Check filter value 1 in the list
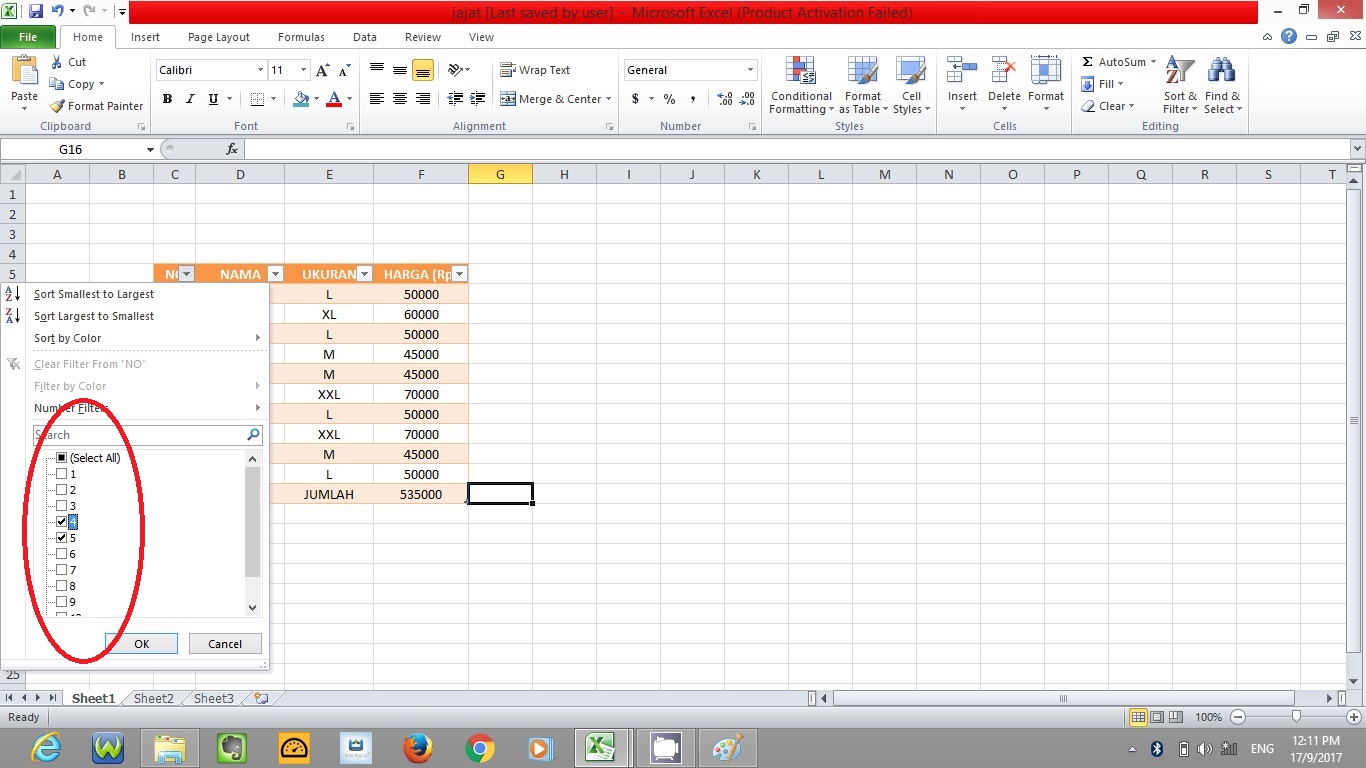 coord(60,473)
